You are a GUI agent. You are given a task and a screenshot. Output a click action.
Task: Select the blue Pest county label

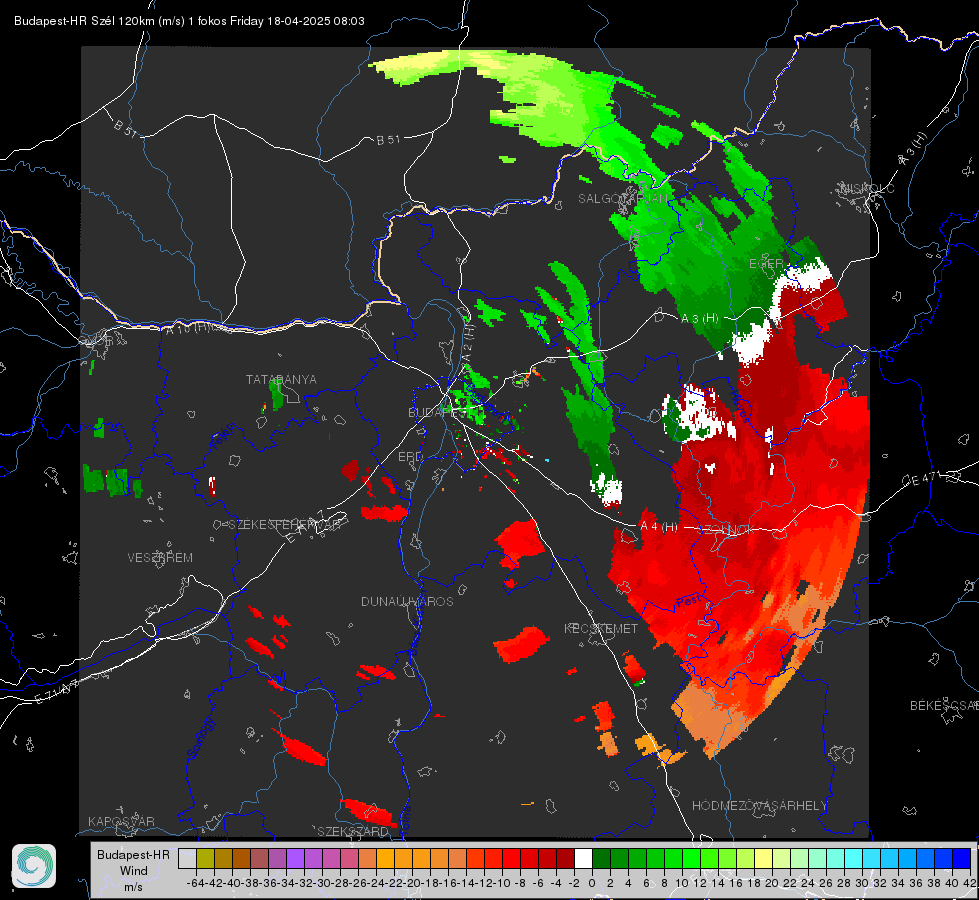click(687, 601)
